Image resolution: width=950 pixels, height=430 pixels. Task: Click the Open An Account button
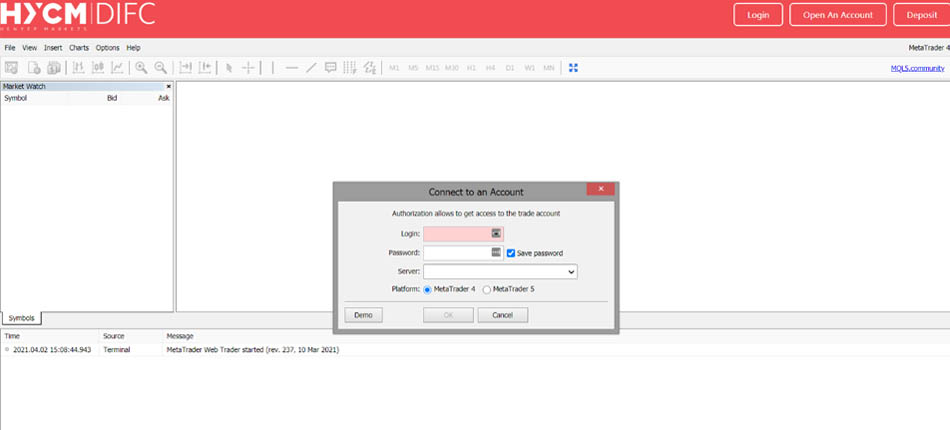[x=838, y=15]
